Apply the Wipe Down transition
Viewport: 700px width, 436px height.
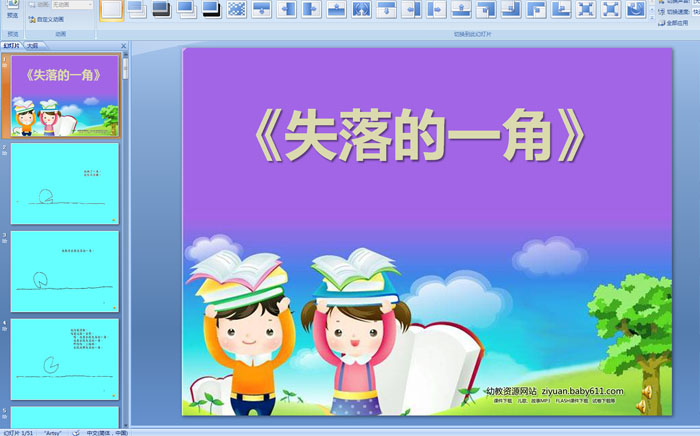[x=262, y=9]
